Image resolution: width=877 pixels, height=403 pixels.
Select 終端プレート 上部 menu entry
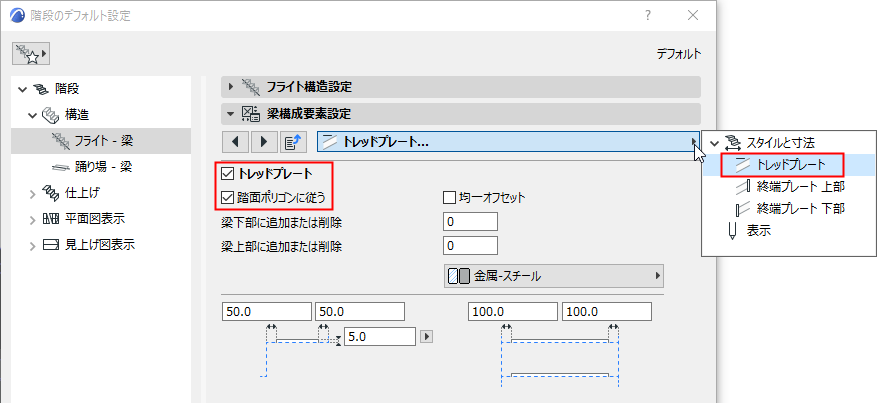(x=800, y=187)
